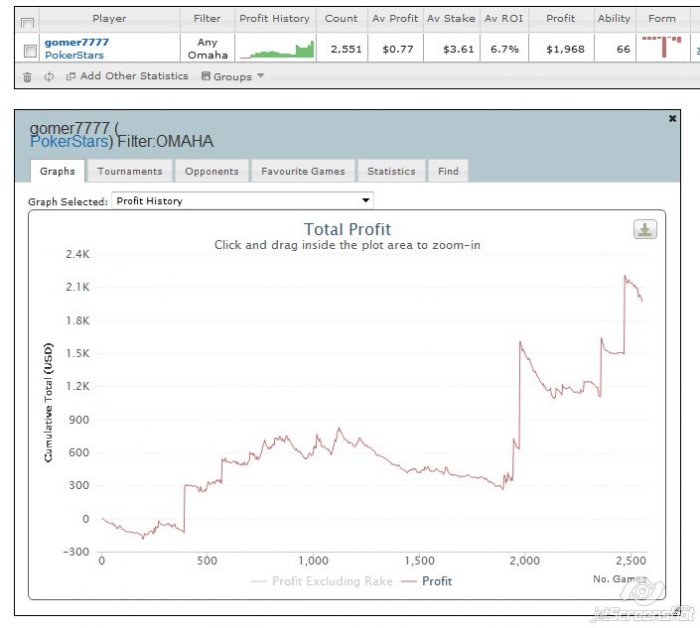Click the Add Other Statistics icon

click(x=70, y=76)
